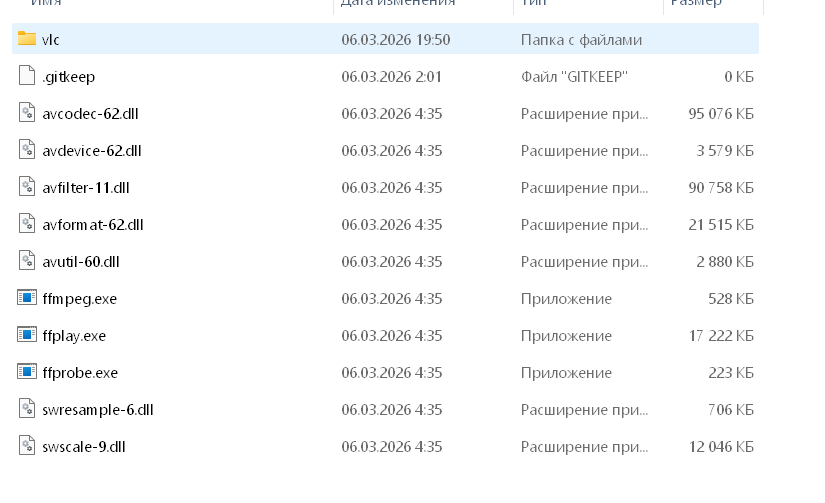Click the .gitkeep file icon
The width and height of the screenshot is (825, 503).
27,76
